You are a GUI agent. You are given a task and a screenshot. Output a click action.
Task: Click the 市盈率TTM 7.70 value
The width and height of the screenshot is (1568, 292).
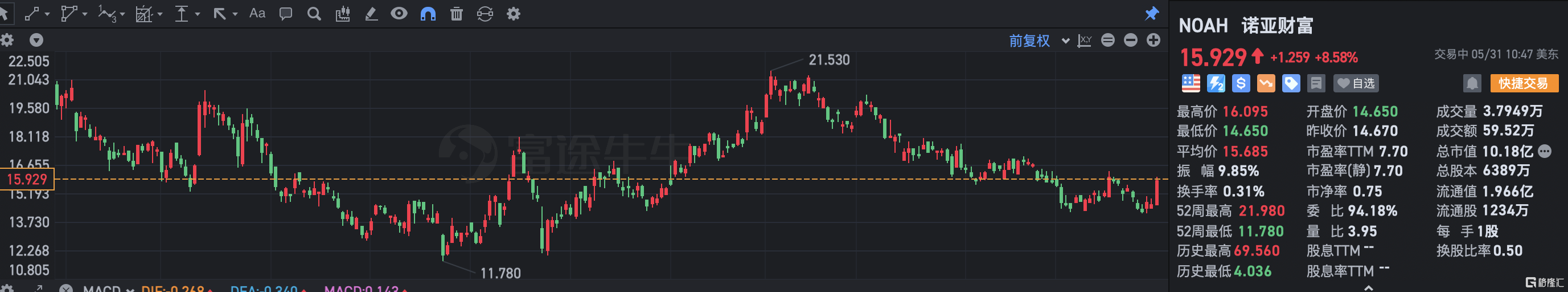[1393, 151]
